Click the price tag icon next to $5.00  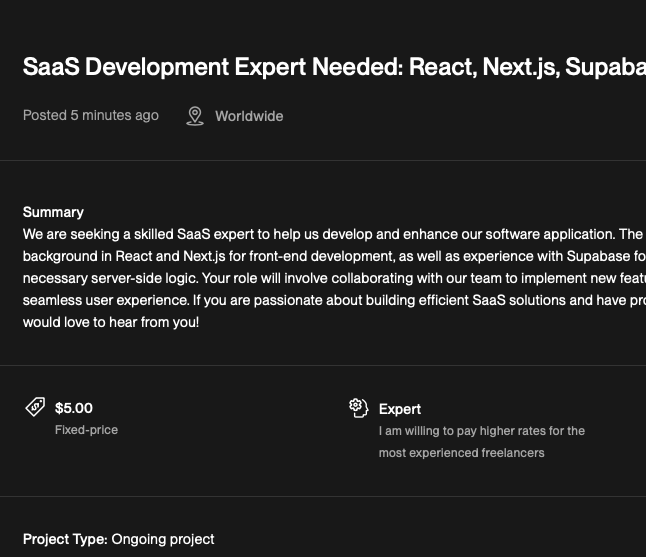pos(35,407)
